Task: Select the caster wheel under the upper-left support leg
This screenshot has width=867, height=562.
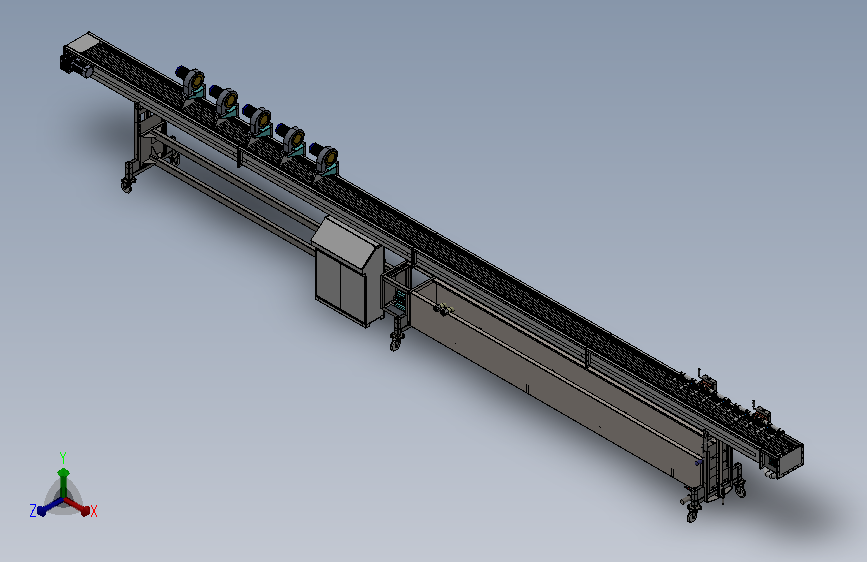Action: (x=127, y=186)
